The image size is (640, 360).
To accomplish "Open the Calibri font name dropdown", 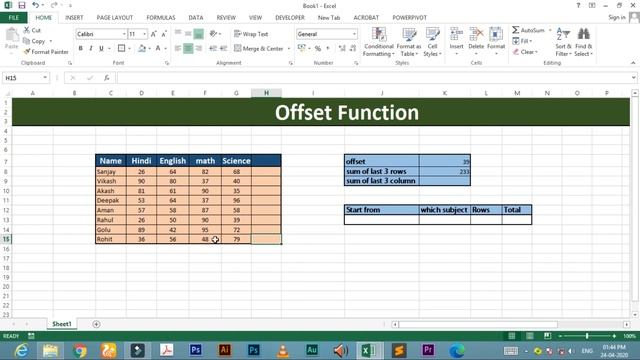I will click(x=124, y=34).
